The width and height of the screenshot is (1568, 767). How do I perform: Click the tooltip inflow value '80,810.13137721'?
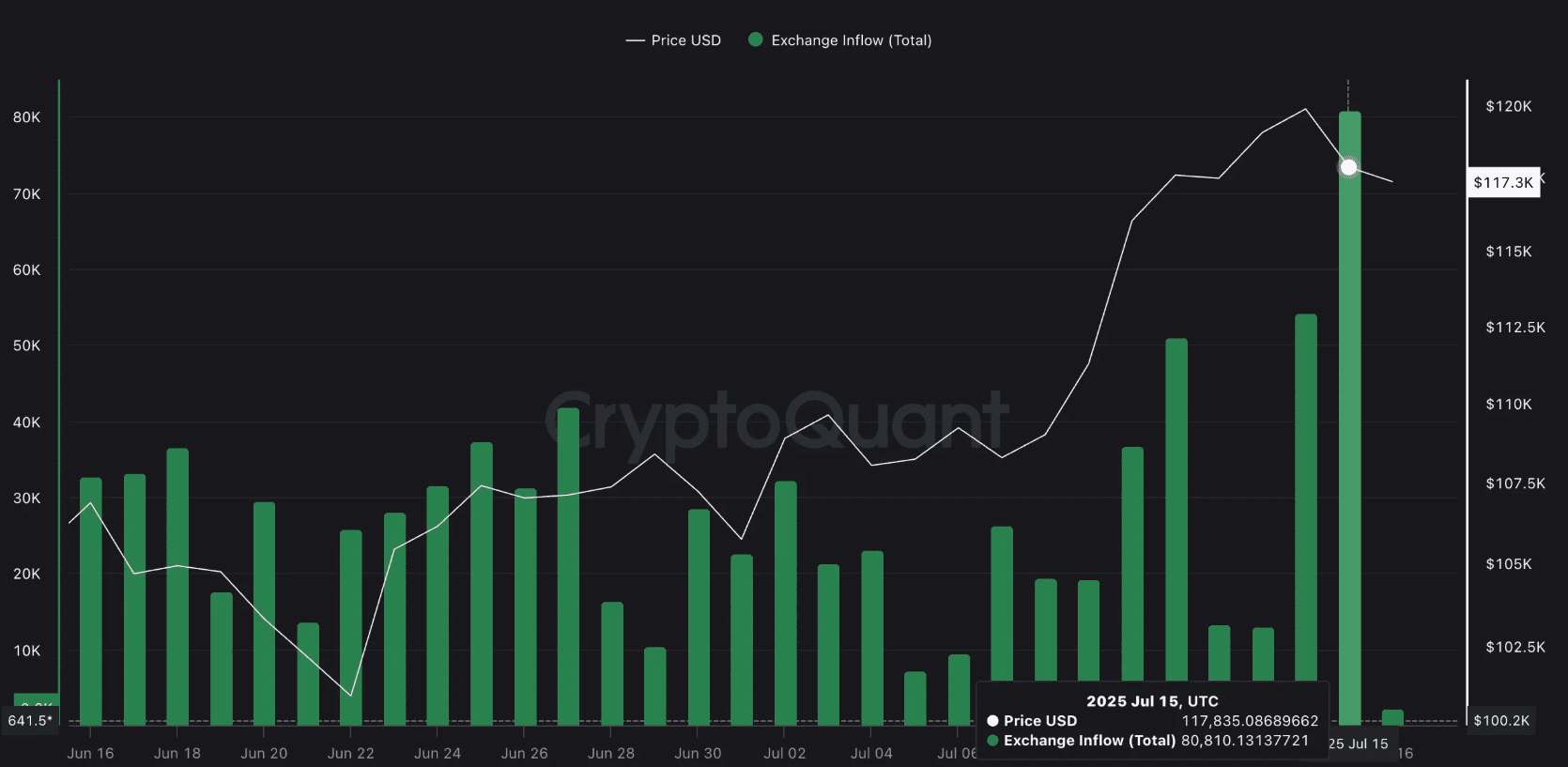[x=1245, y=741]
